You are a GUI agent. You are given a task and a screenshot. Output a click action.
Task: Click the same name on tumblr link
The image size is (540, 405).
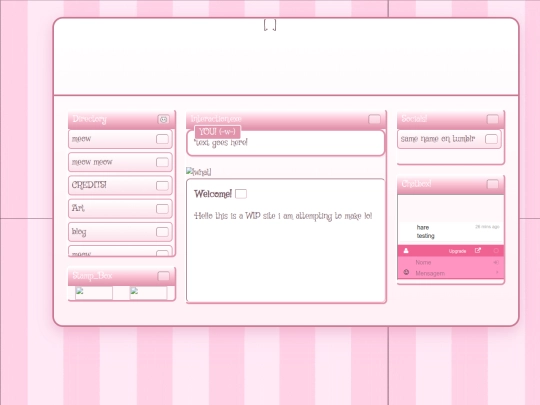(449, 139)
